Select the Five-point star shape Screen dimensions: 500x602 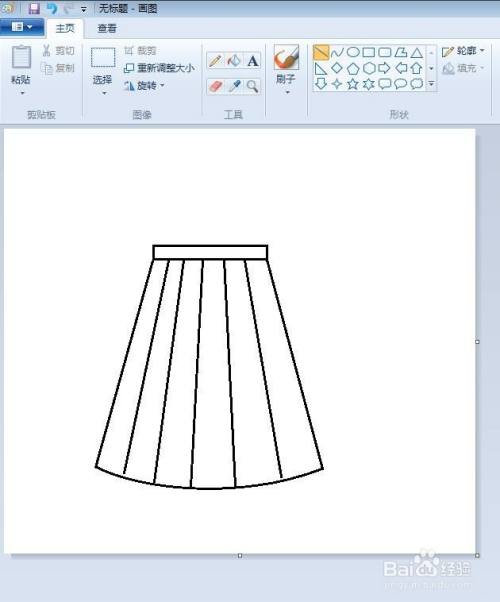353,84
